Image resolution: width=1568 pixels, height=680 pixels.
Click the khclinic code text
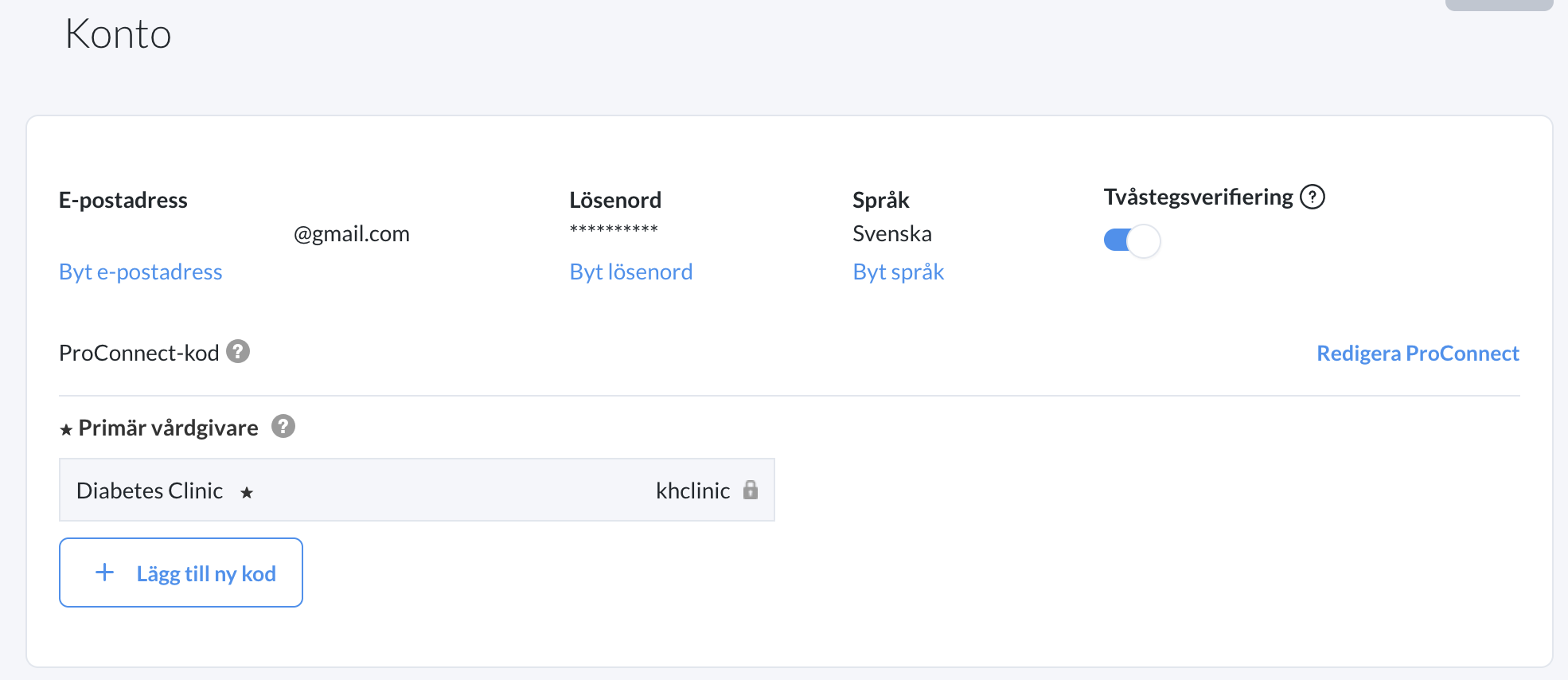692,490
